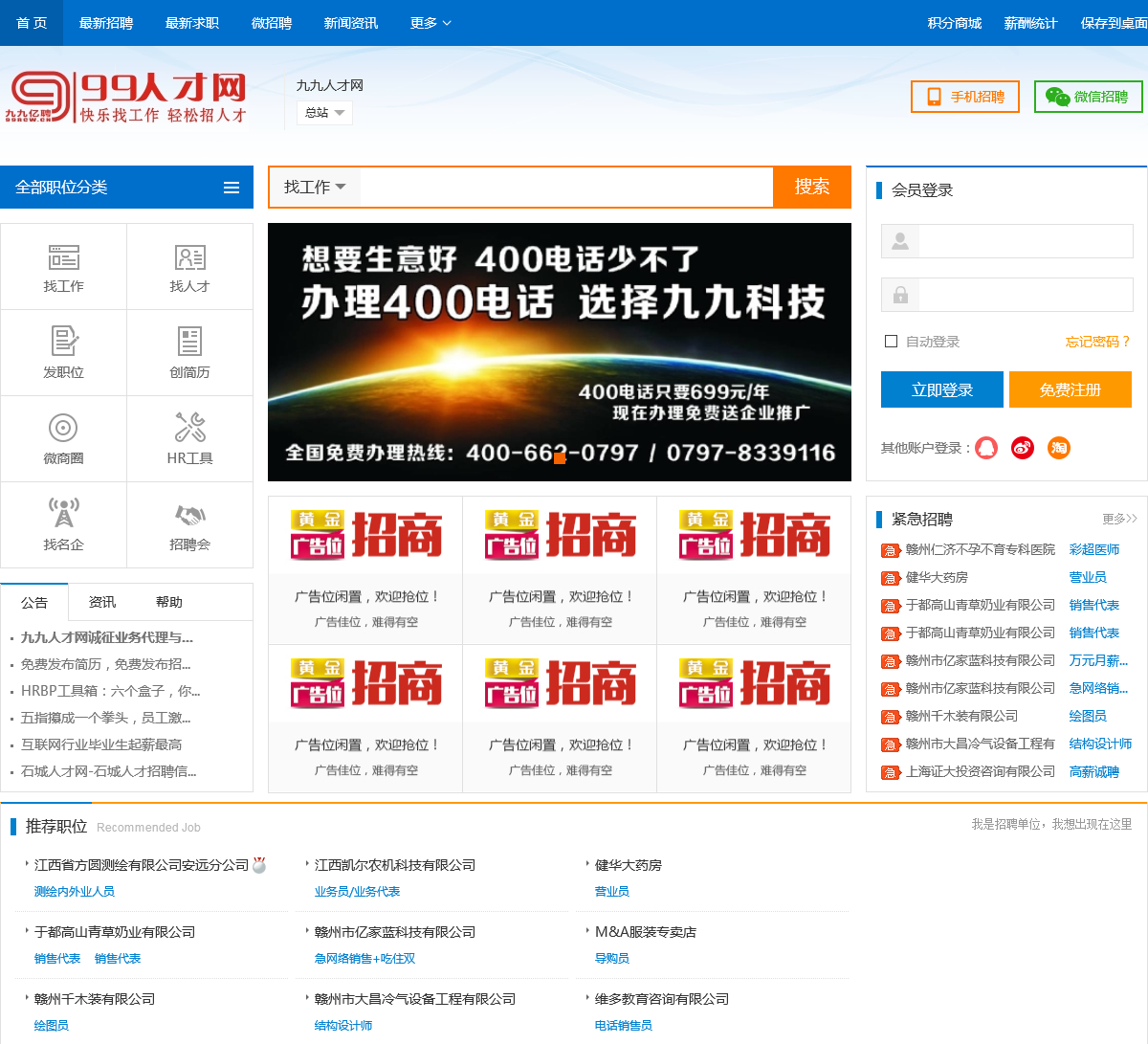
Task: Switch to the 资讯 tab
Action: tap(102, 602)
